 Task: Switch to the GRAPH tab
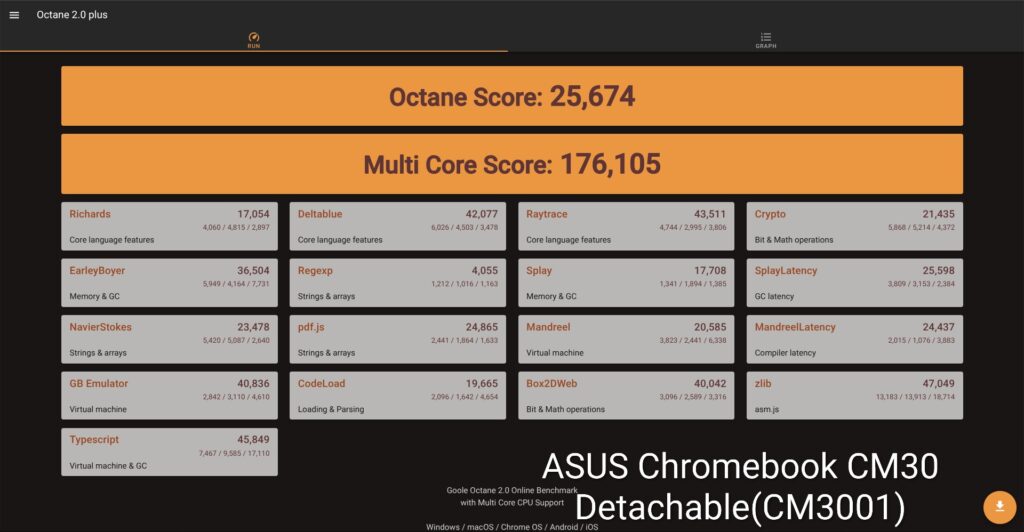[765, 40]
